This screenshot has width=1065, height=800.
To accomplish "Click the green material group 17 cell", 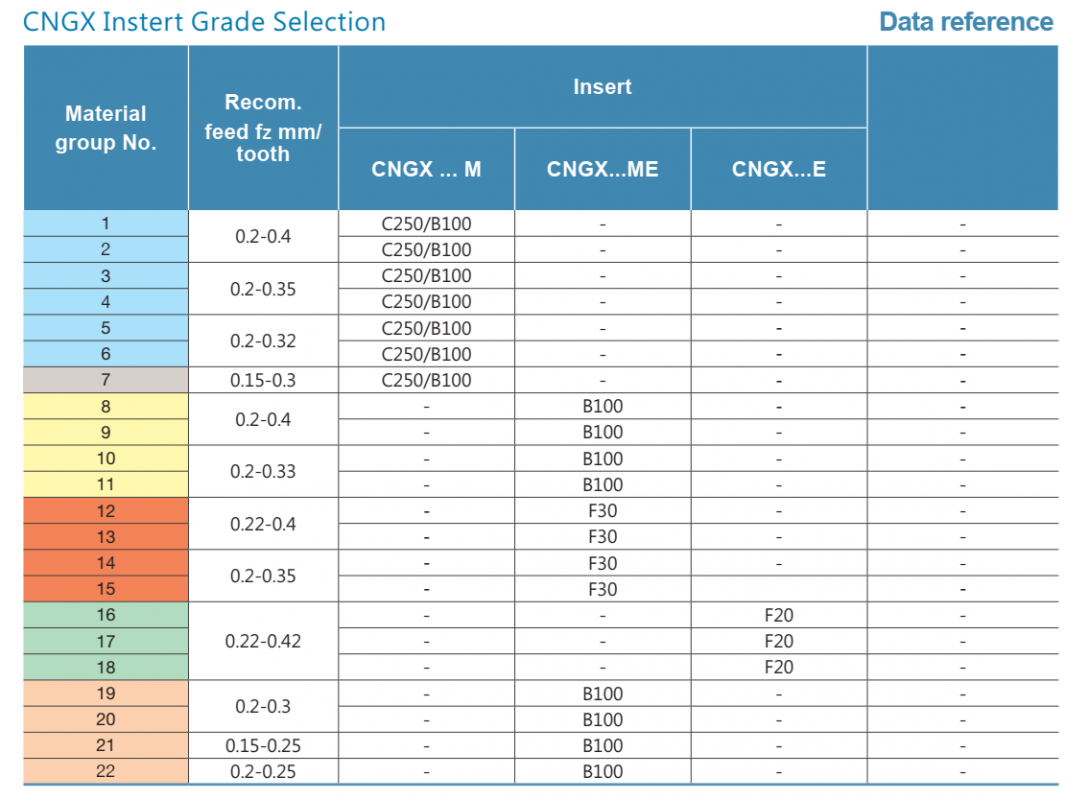I will tap(106, 641).
